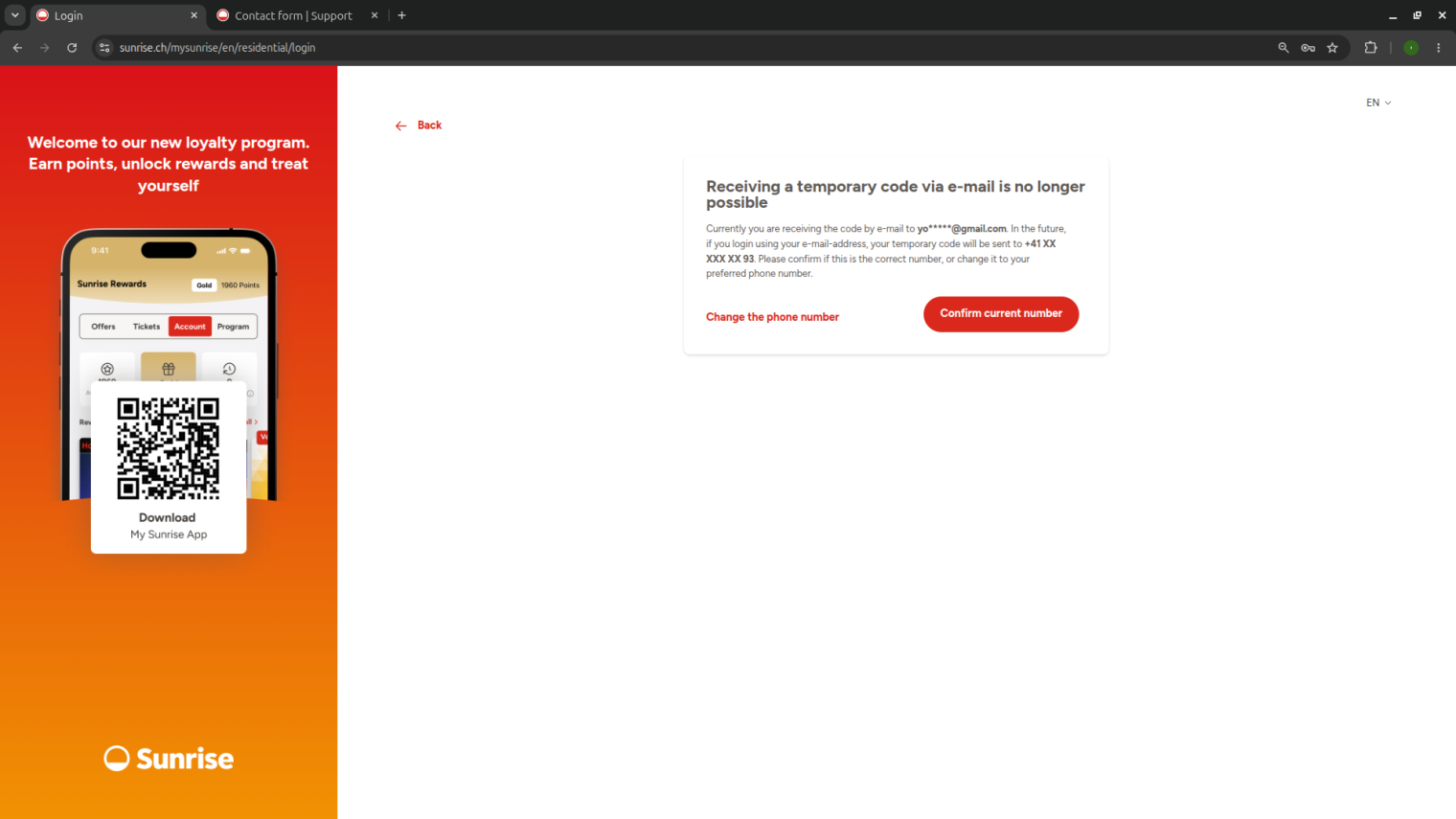Image resolution: width=1456 pixels, height=819 pixels.
Task: Open the EN language dropdown
Action: point(1378,102)
